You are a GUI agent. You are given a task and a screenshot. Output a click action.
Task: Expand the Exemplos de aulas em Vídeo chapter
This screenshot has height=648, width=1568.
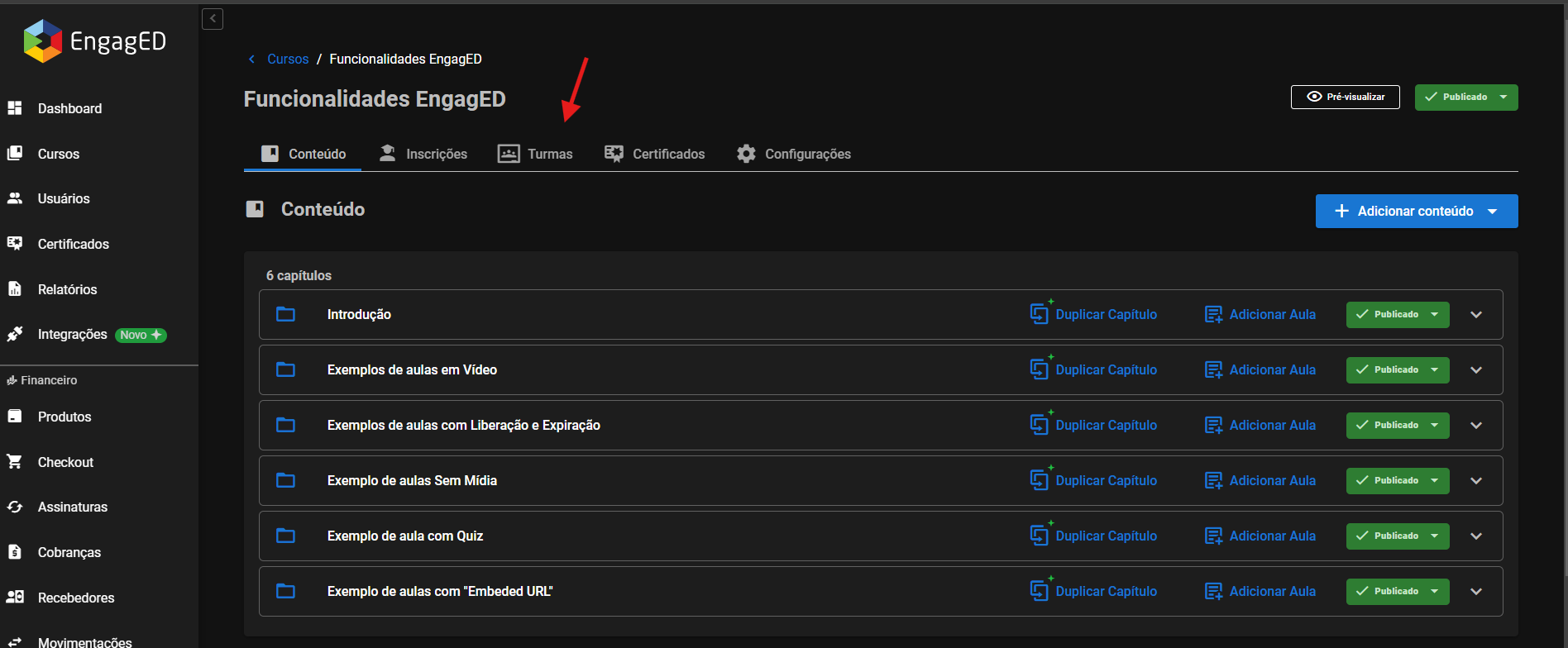1476,370
